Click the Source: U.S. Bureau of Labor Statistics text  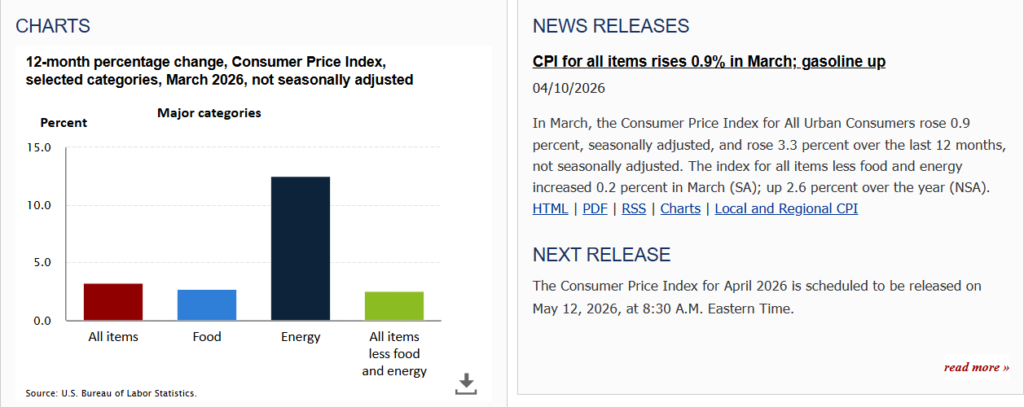111,393
